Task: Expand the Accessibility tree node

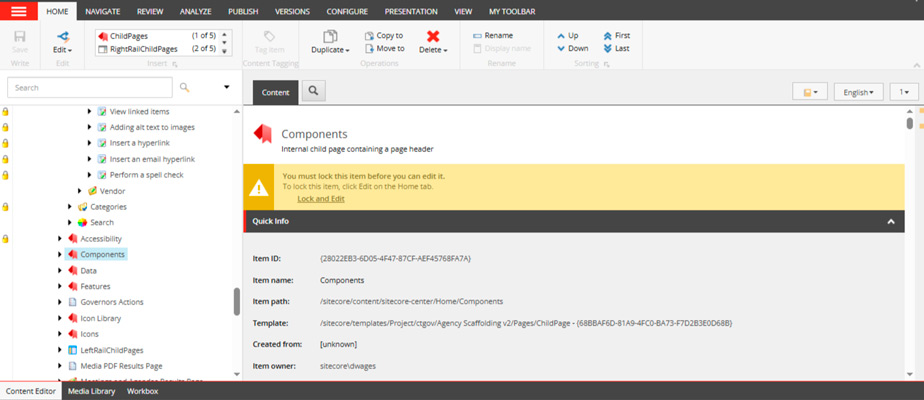Action: 60,239
